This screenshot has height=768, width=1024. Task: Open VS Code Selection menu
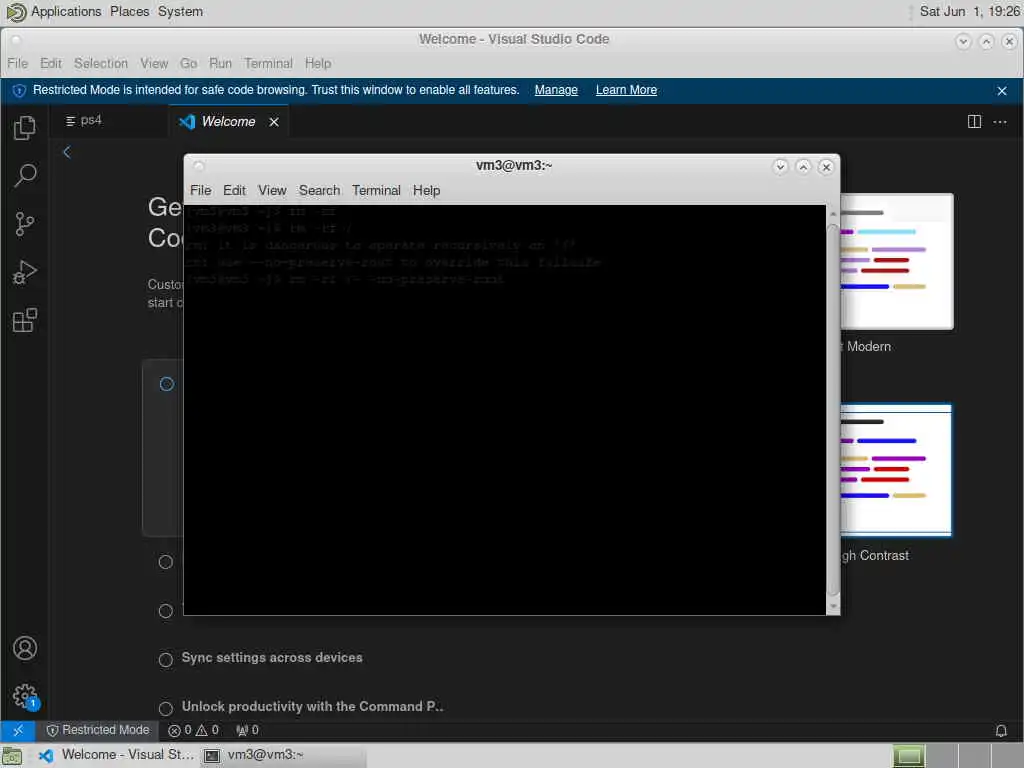coord(101,63)
